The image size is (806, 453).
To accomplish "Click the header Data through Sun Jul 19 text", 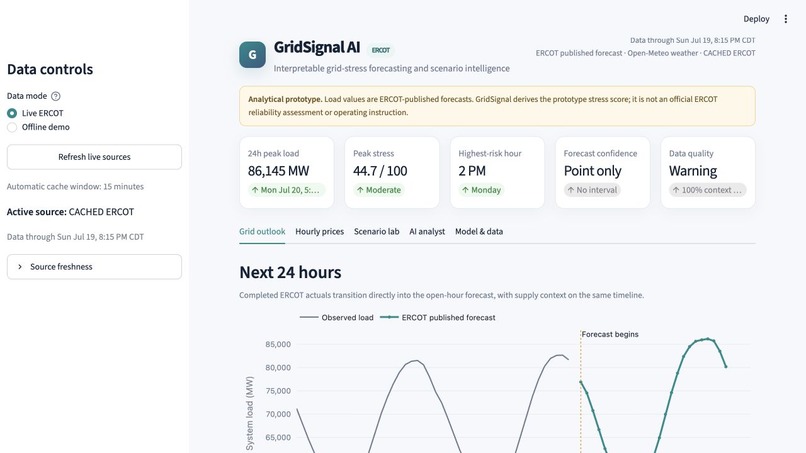I will pyautogui.click(x=692, y=40).
